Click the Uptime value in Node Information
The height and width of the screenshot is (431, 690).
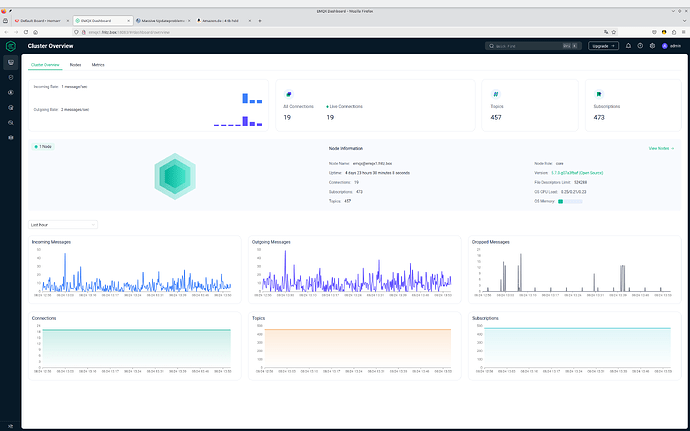coord(377,173)
